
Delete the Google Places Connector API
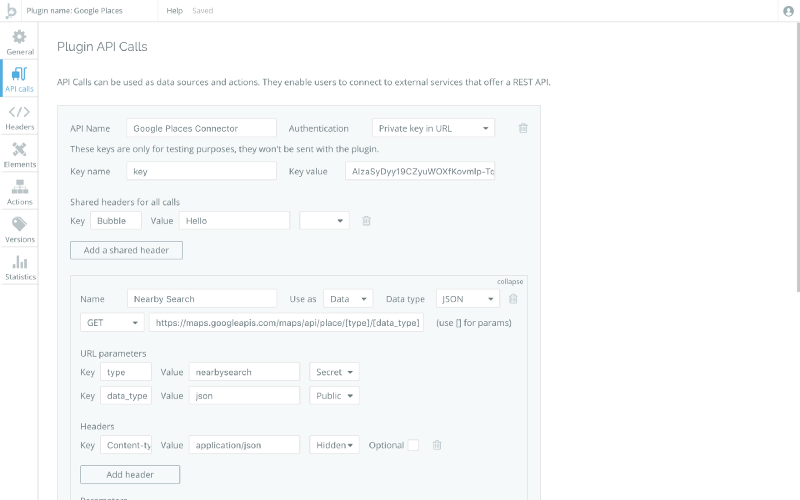(523, 128)
